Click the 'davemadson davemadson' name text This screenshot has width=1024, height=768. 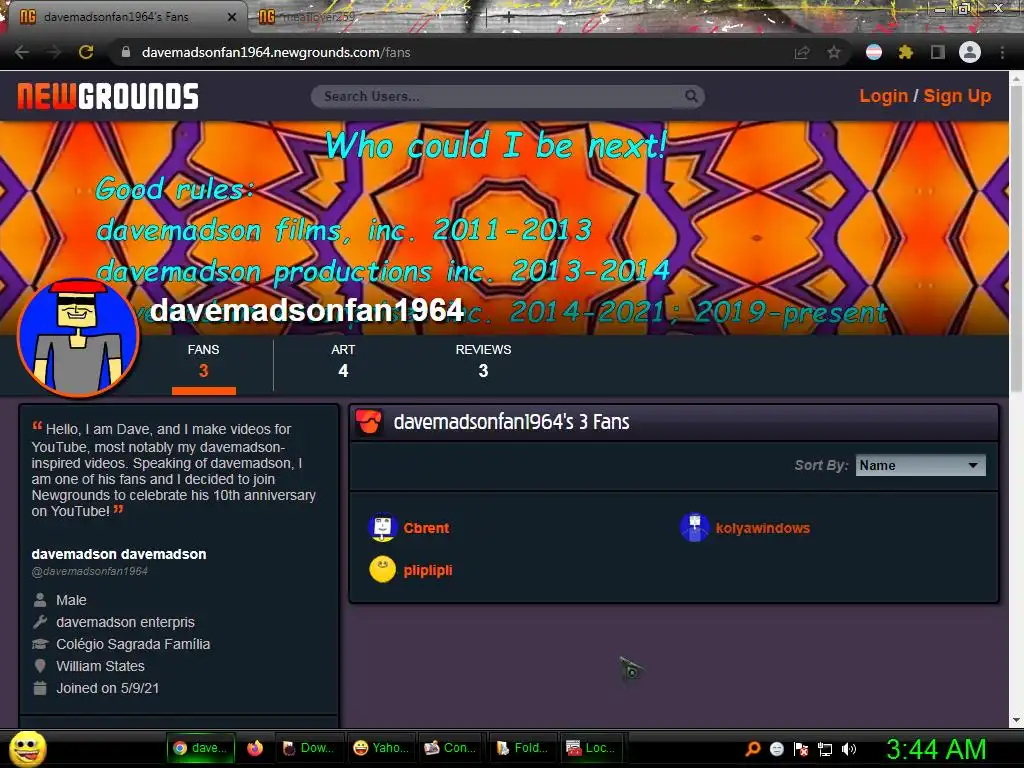pos(119,554)
